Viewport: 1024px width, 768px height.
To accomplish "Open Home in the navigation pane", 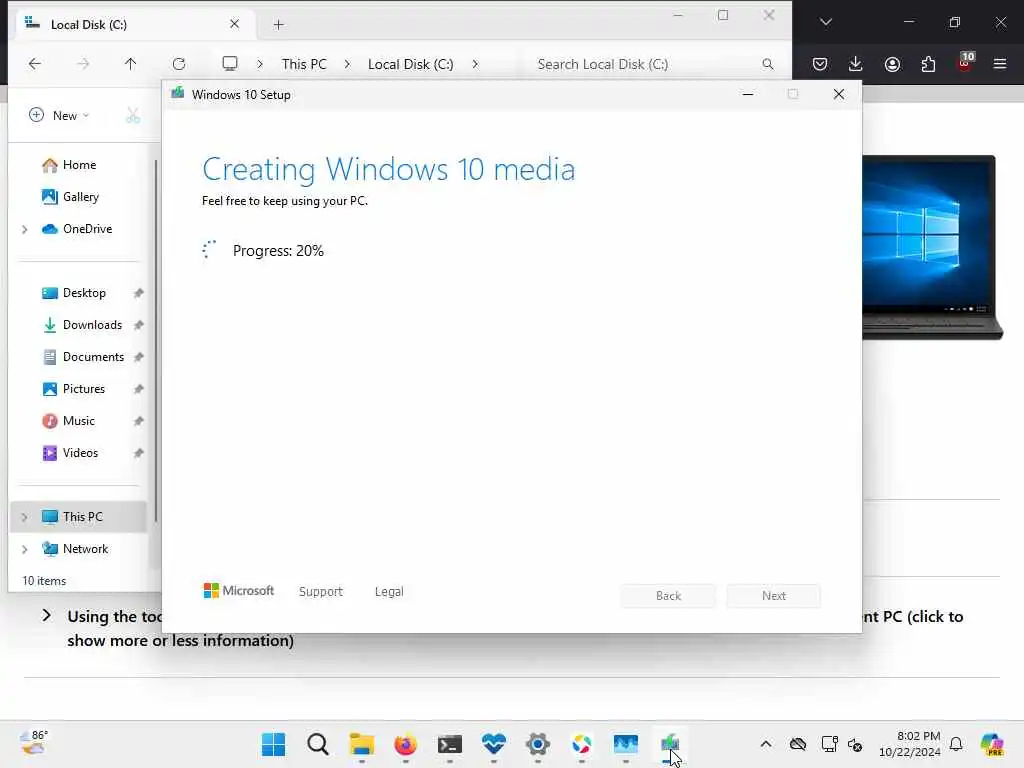I will (79, 165).
